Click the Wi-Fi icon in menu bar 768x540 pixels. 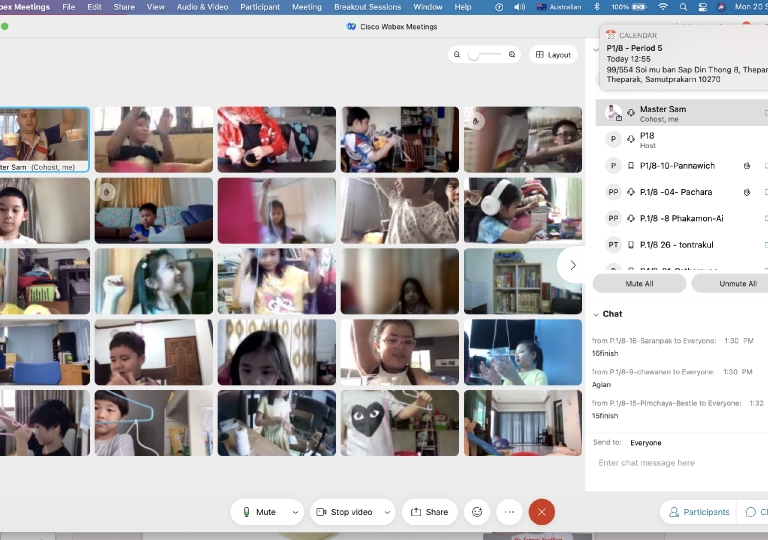663,7
